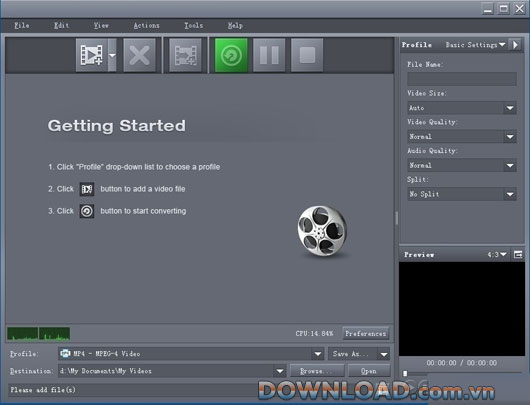Open the Add file dropdown arrow in toolbar
The width and height of the screenshot is (530, 405).
click(112, 55)
